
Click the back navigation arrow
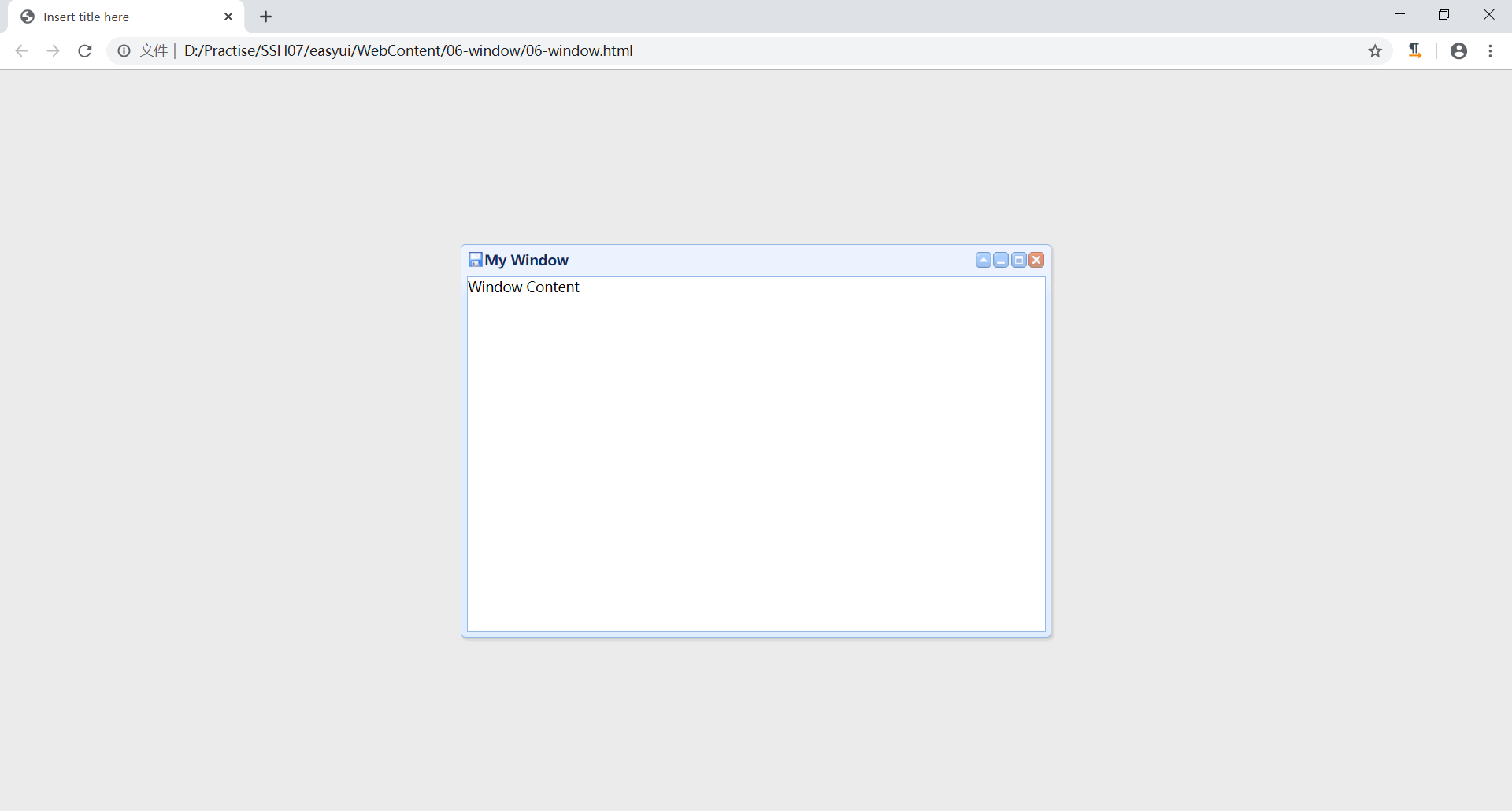pyautogui.click(x=21, y=50)
